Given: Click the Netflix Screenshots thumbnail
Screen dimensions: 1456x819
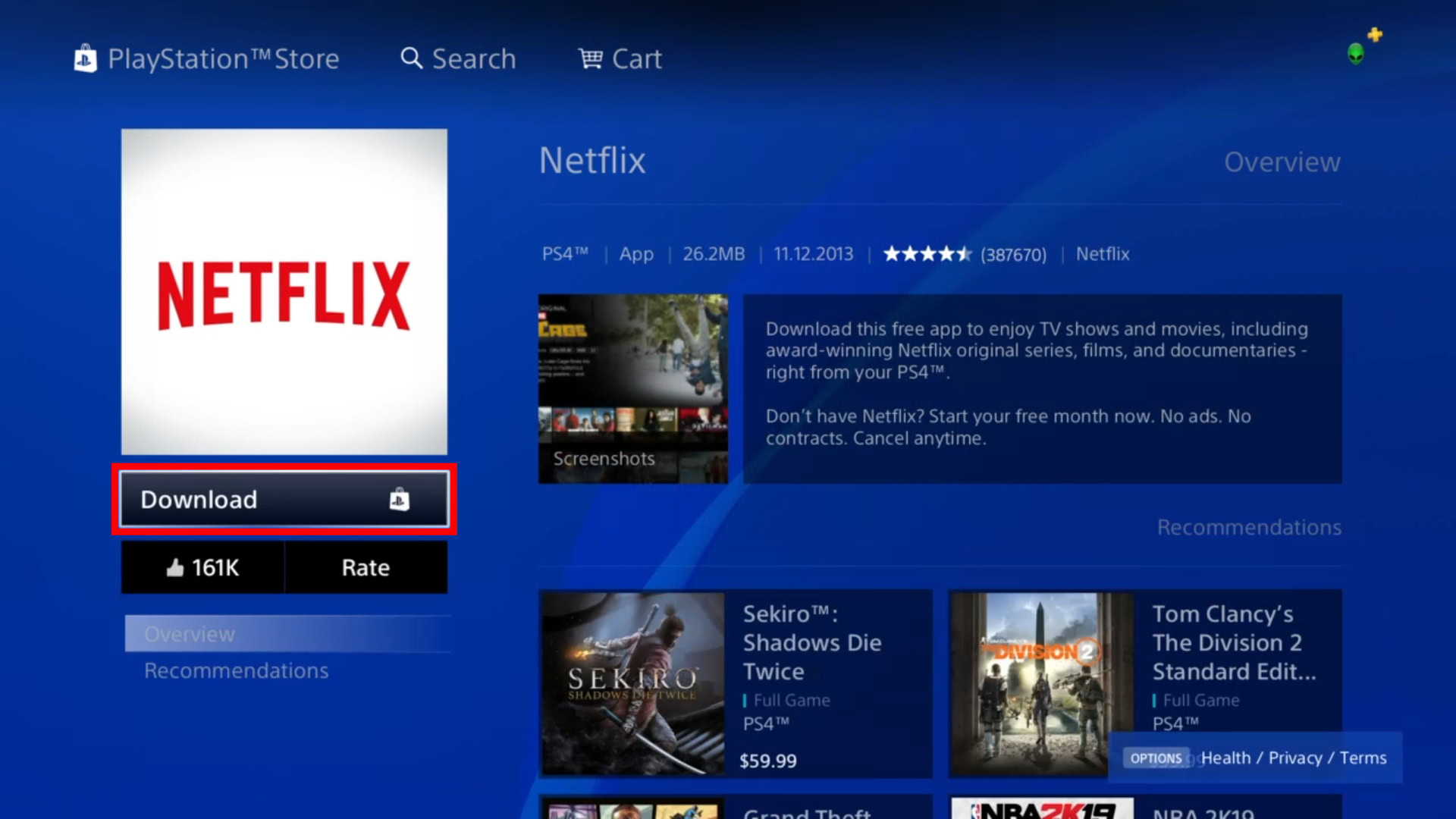Looking at the screenshot, I should (x=633, y=388).
